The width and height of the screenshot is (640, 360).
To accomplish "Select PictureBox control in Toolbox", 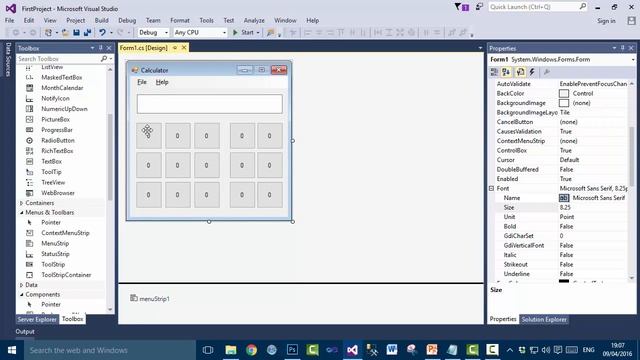I will 56,120.
